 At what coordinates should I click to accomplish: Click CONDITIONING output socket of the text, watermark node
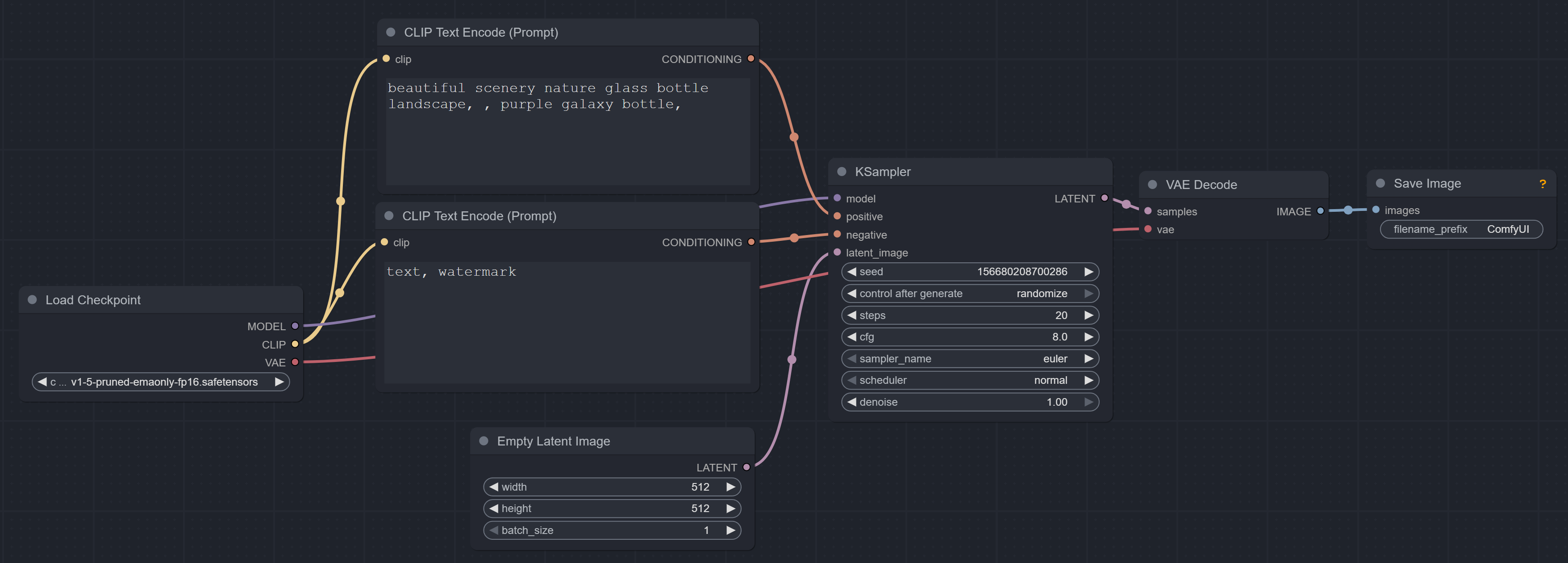coord(751,242)
